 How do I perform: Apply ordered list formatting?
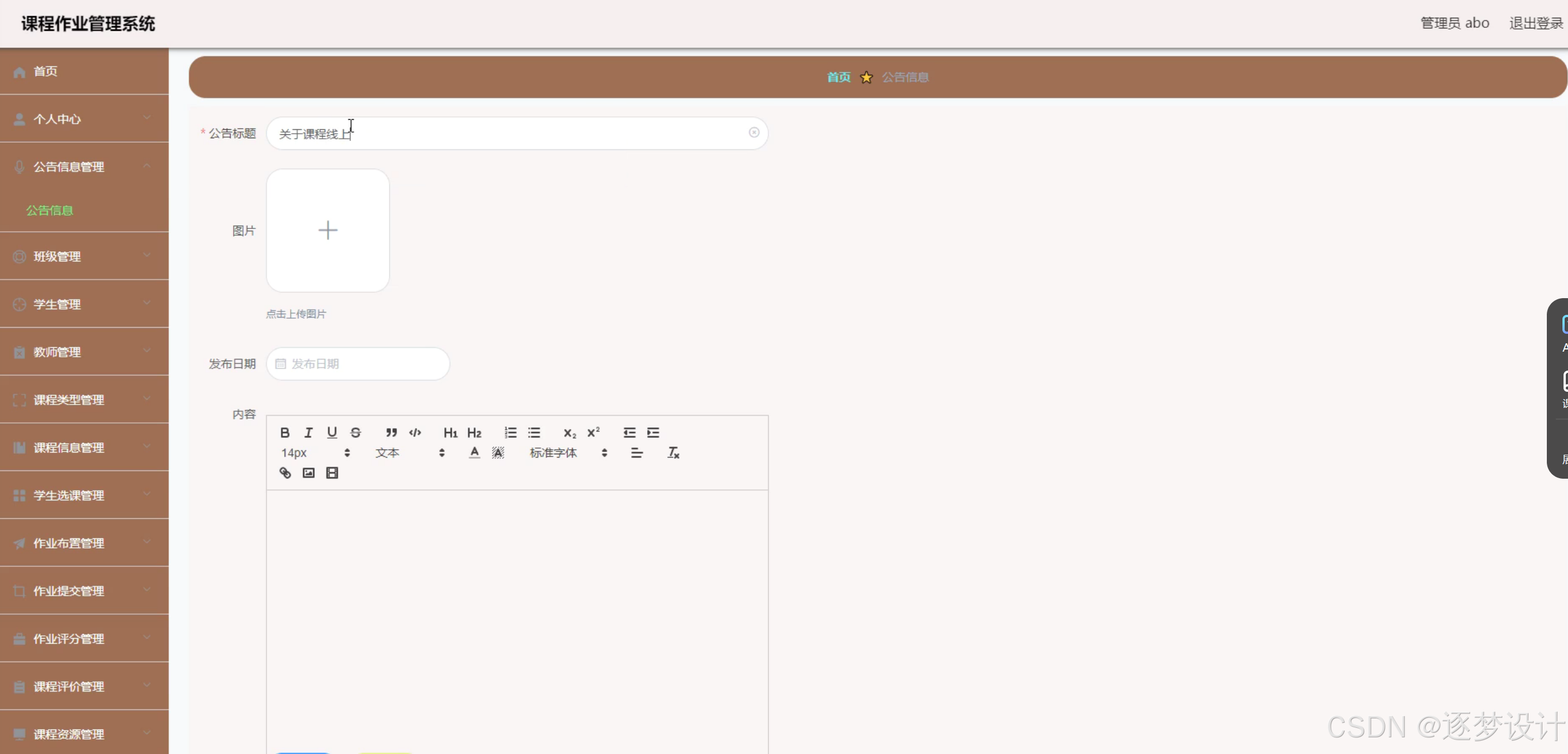pyautogui.click(x=510, y=432)
